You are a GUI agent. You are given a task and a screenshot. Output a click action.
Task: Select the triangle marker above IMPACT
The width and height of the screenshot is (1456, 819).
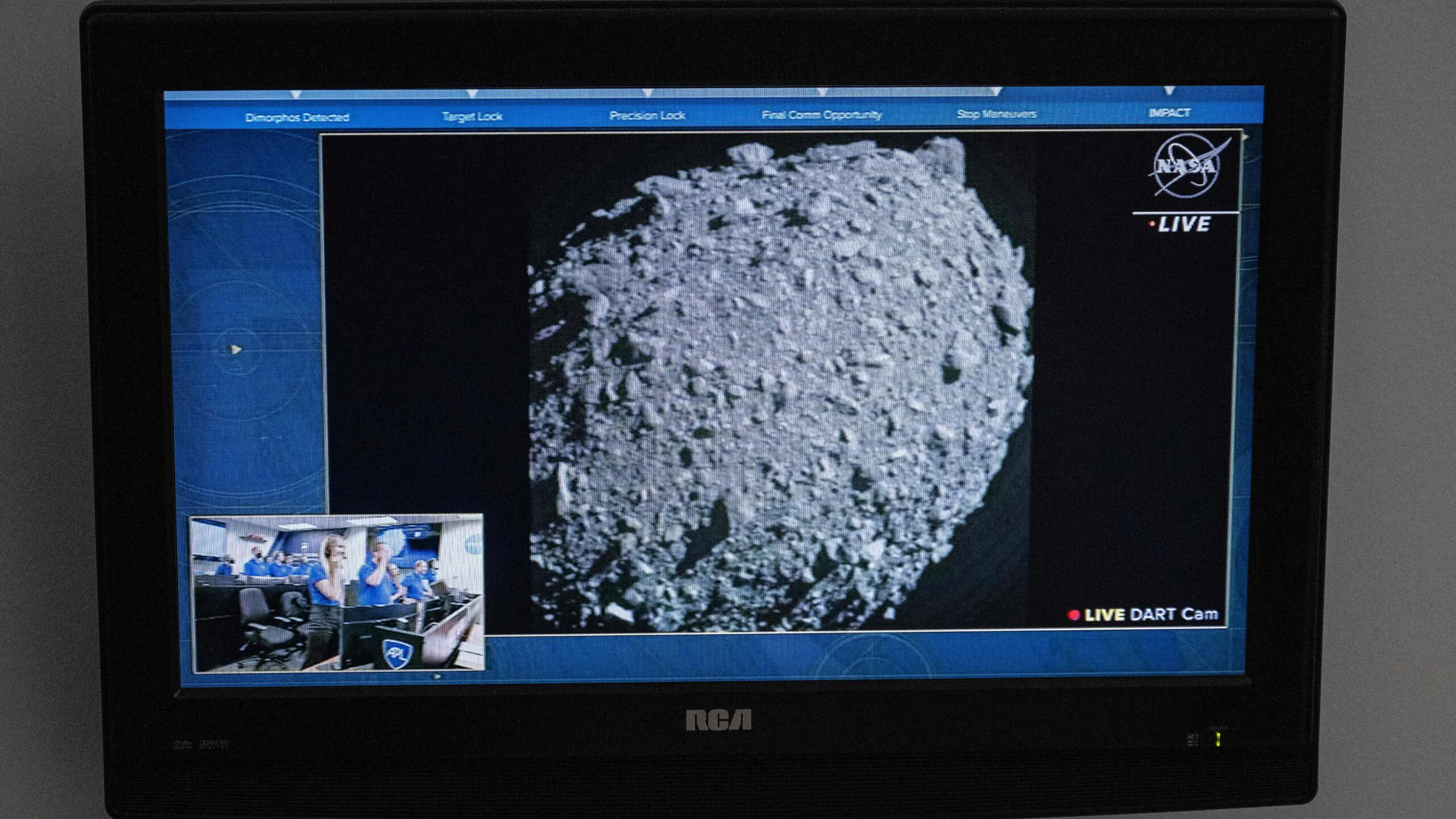click(x=1170, y=90)
